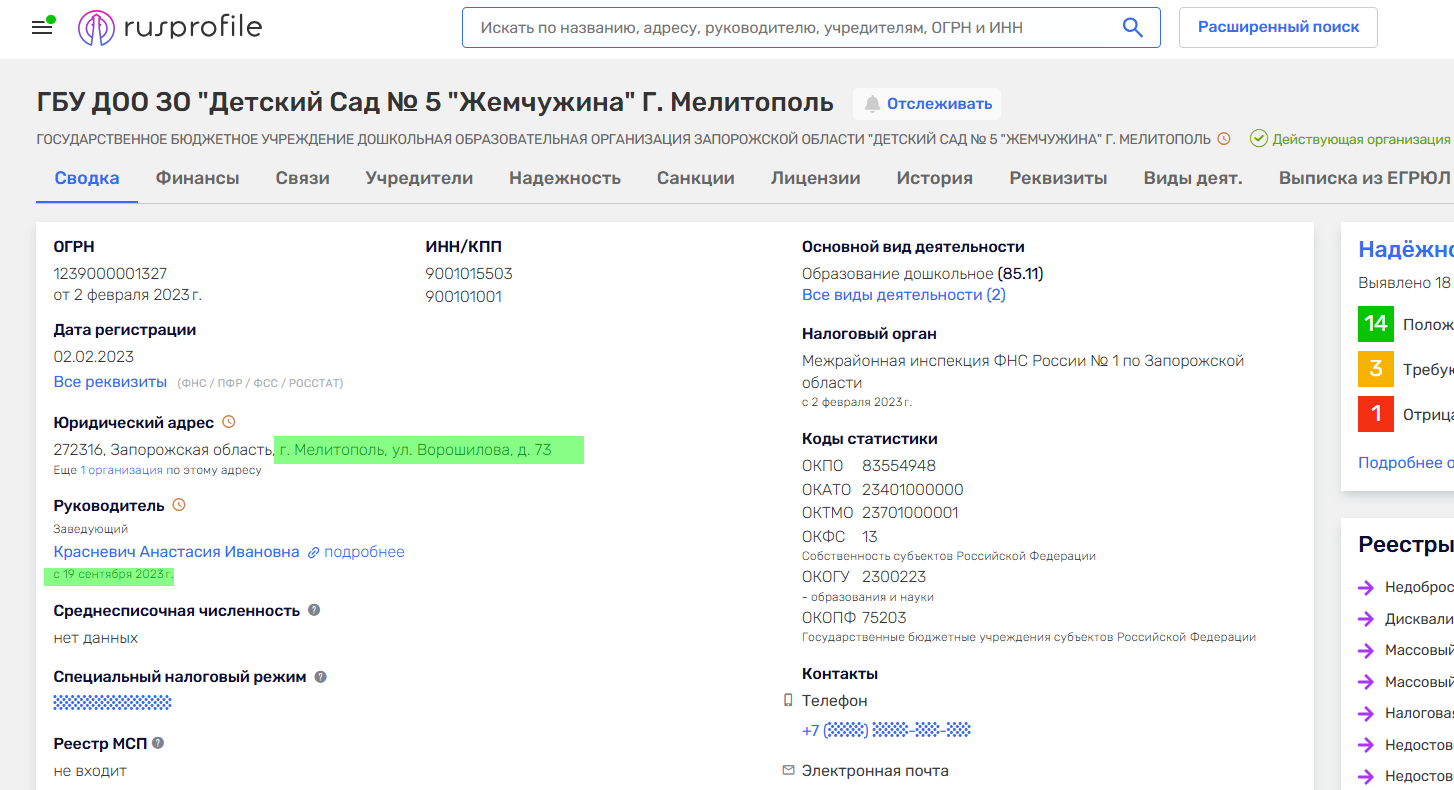The image size is (1454, 790).
Task: Open Красневич Анастасия Ивановна profile link
Action: pyautogui.click(x=176, y=552)
